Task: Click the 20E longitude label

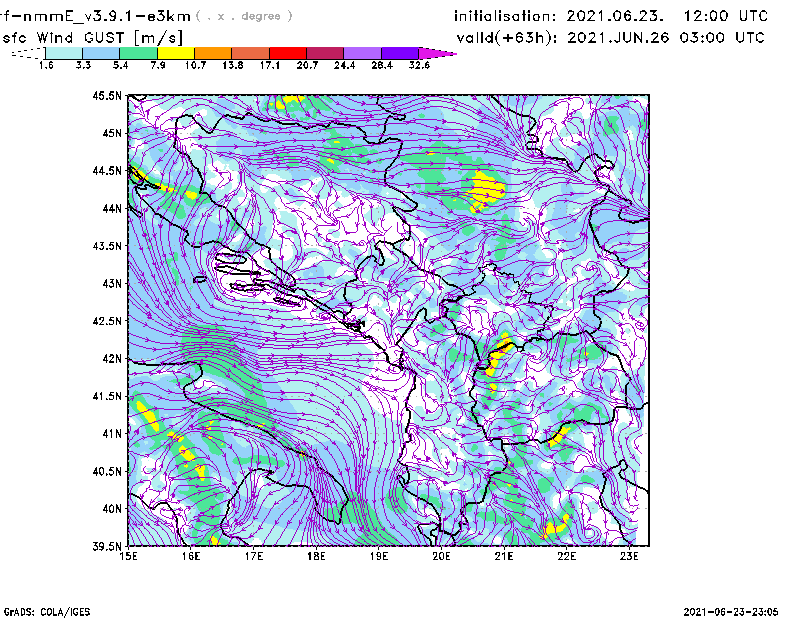Action: (x=441, y=557)
